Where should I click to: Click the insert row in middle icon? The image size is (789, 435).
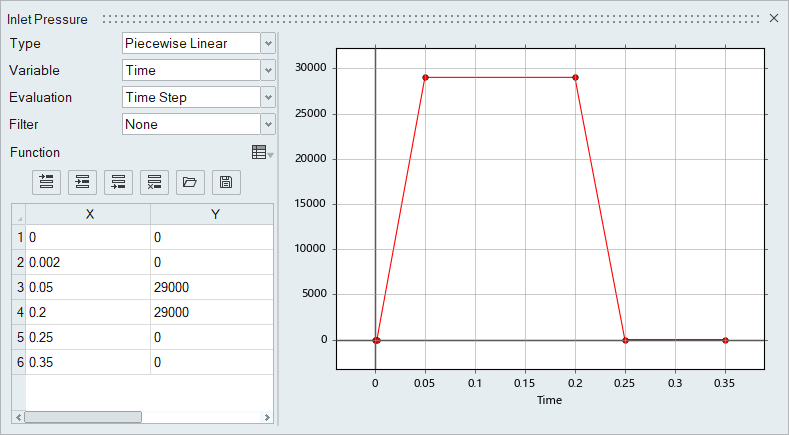[83, 182]
